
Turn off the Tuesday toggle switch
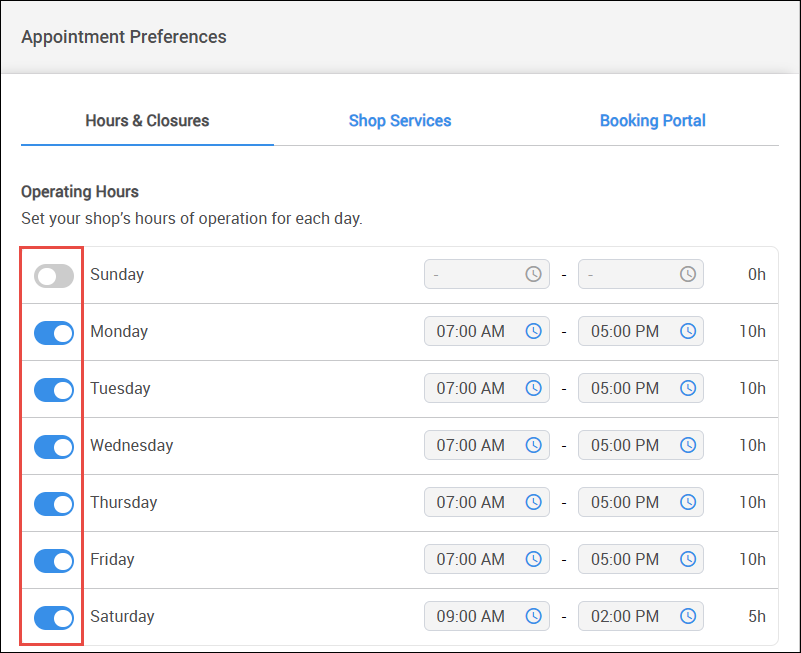pyautogui.click(x=54, y=390)
